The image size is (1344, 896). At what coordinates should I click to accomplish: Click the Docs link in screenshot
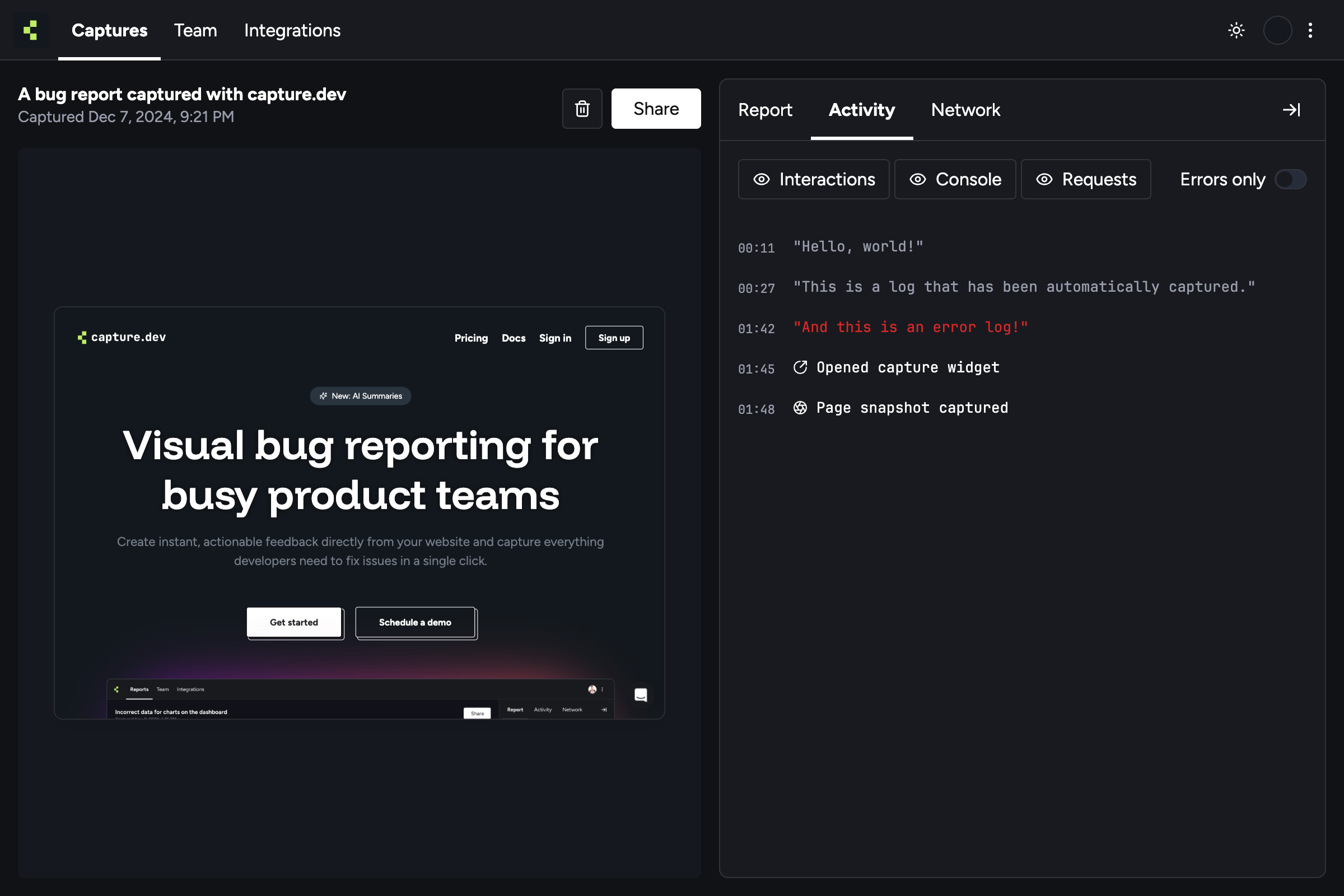click(513, 338)
